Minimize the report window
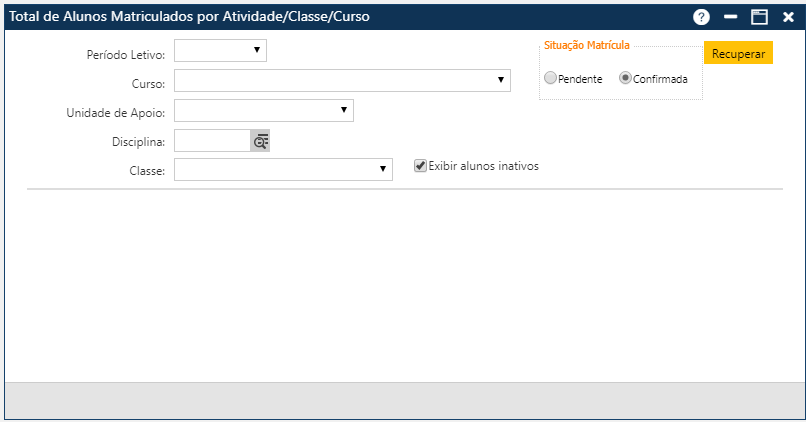 click(x=730, y=17)
